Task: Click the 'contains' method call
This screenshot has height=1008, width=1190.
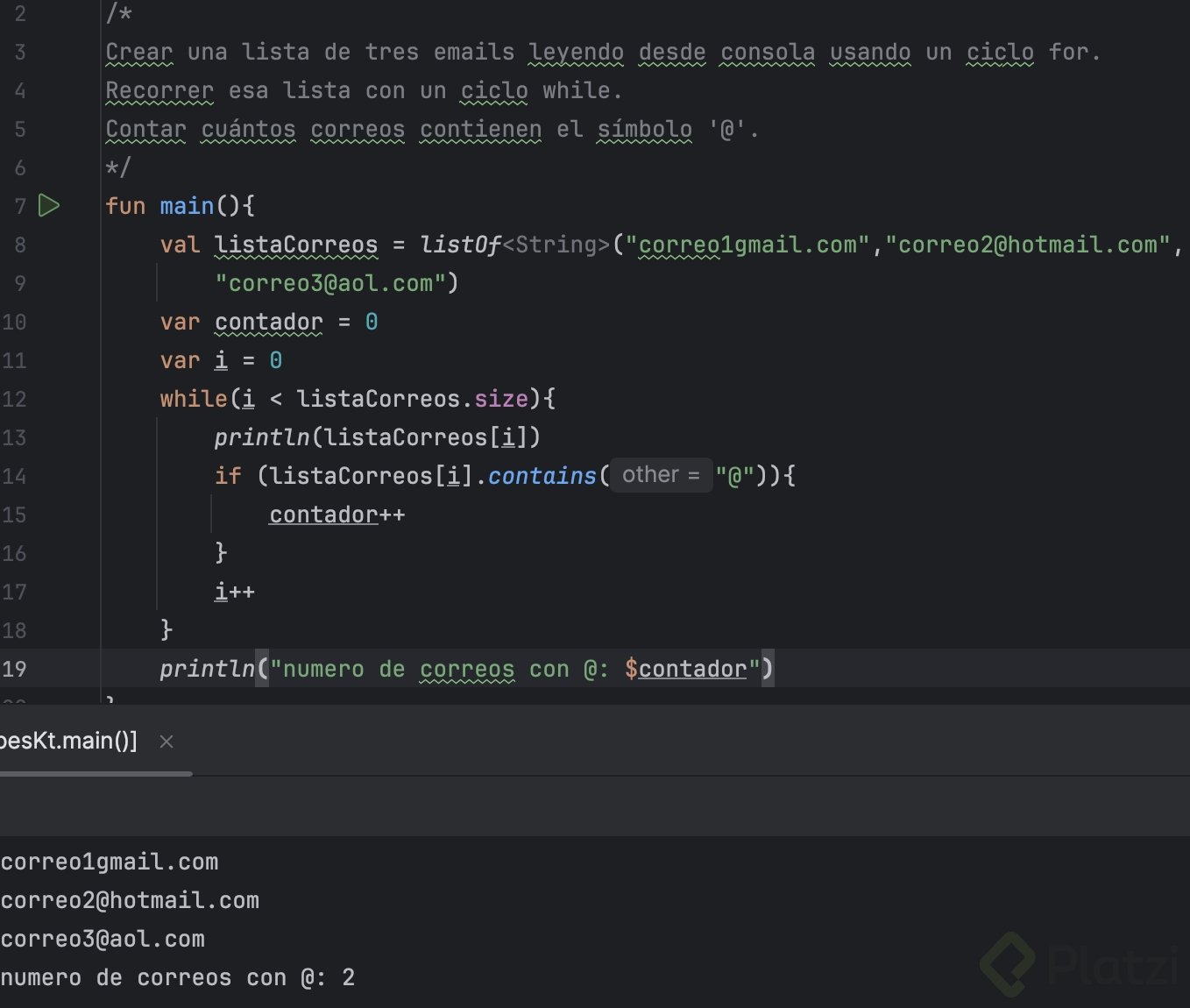Action: (x=542, y=476)
